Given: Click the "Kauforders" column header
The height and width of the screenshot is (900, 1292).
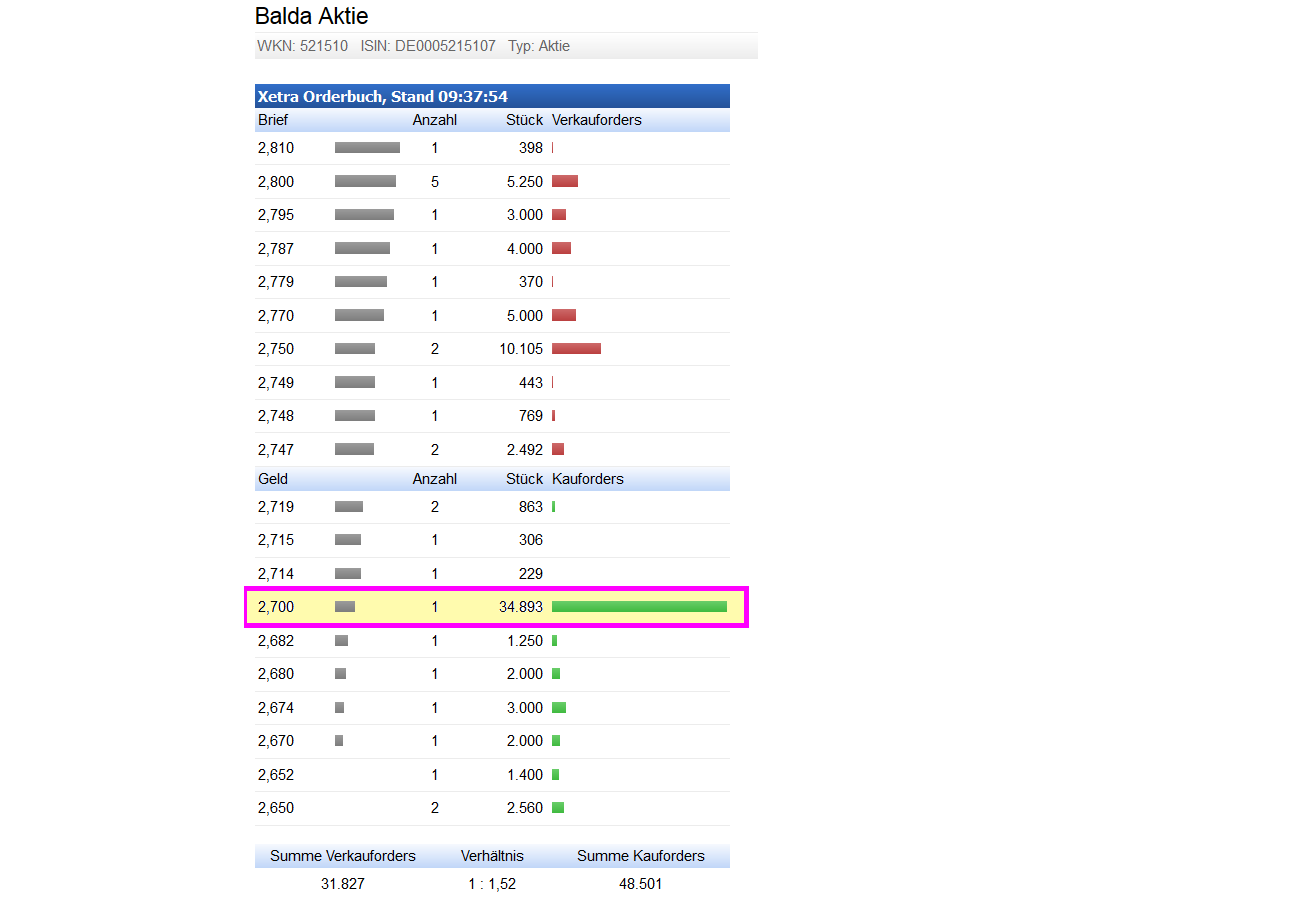Looking at the screenshot, I should 588,479.
